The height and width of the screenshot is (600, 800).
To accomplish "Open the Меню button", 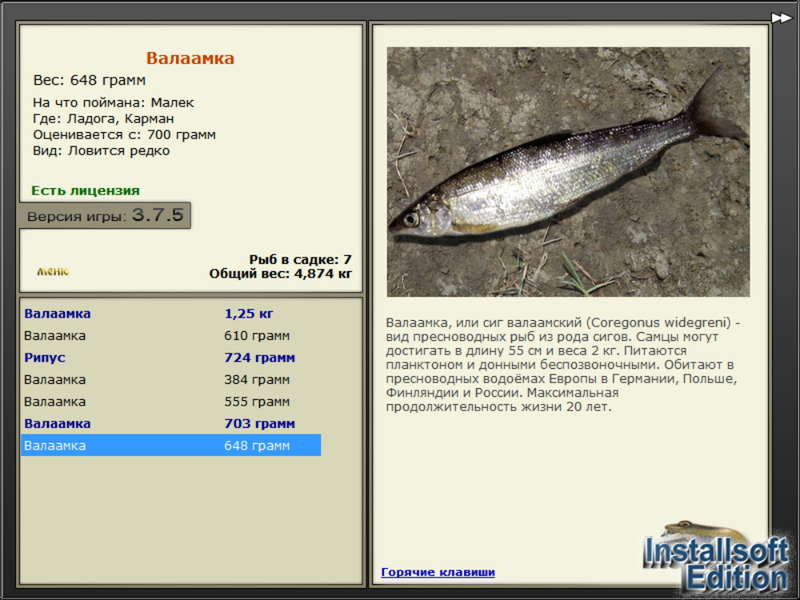I will click(53, 271).
